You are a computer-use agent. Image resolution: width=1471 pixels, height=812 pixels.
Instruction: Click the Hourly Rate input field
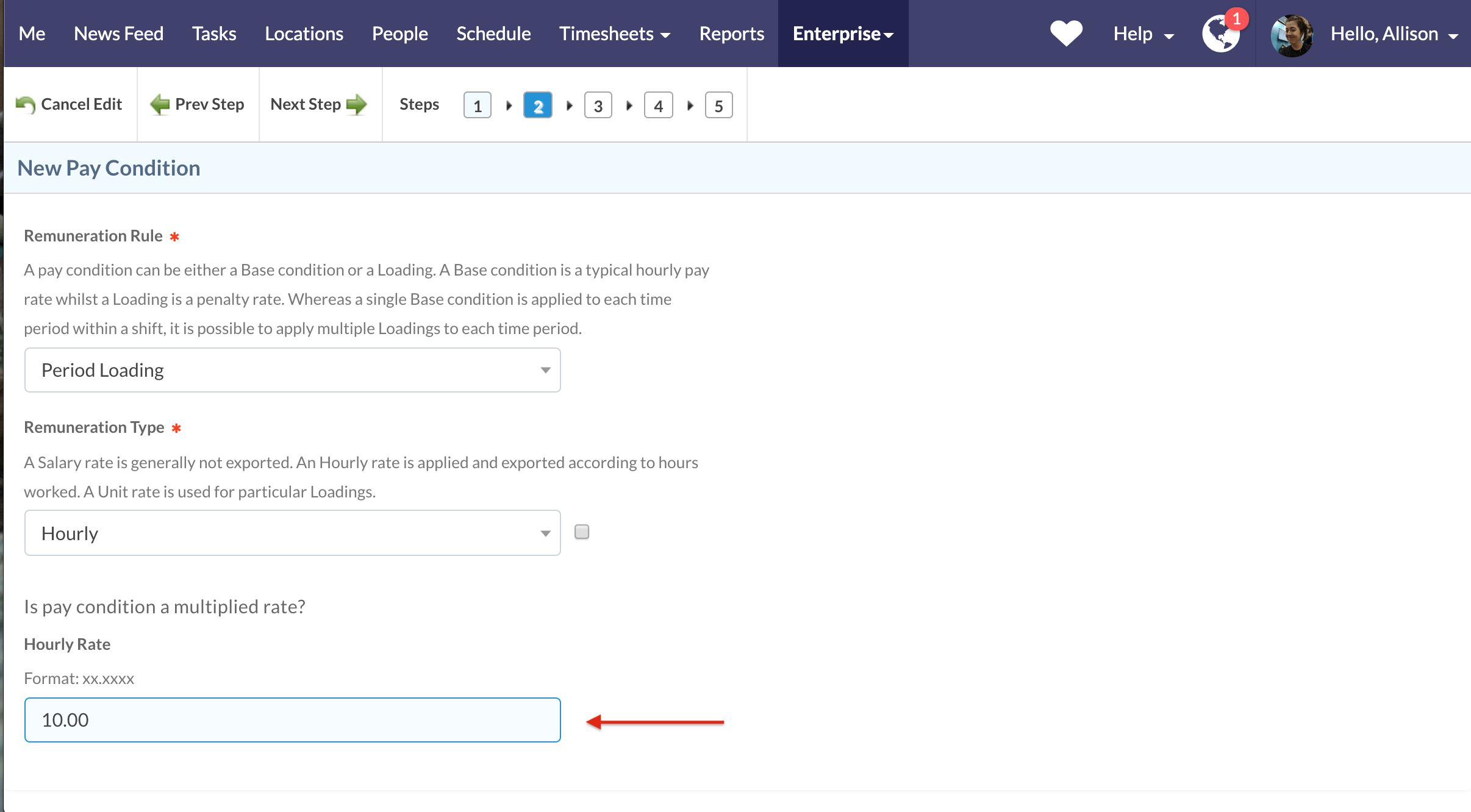[292, 720]
